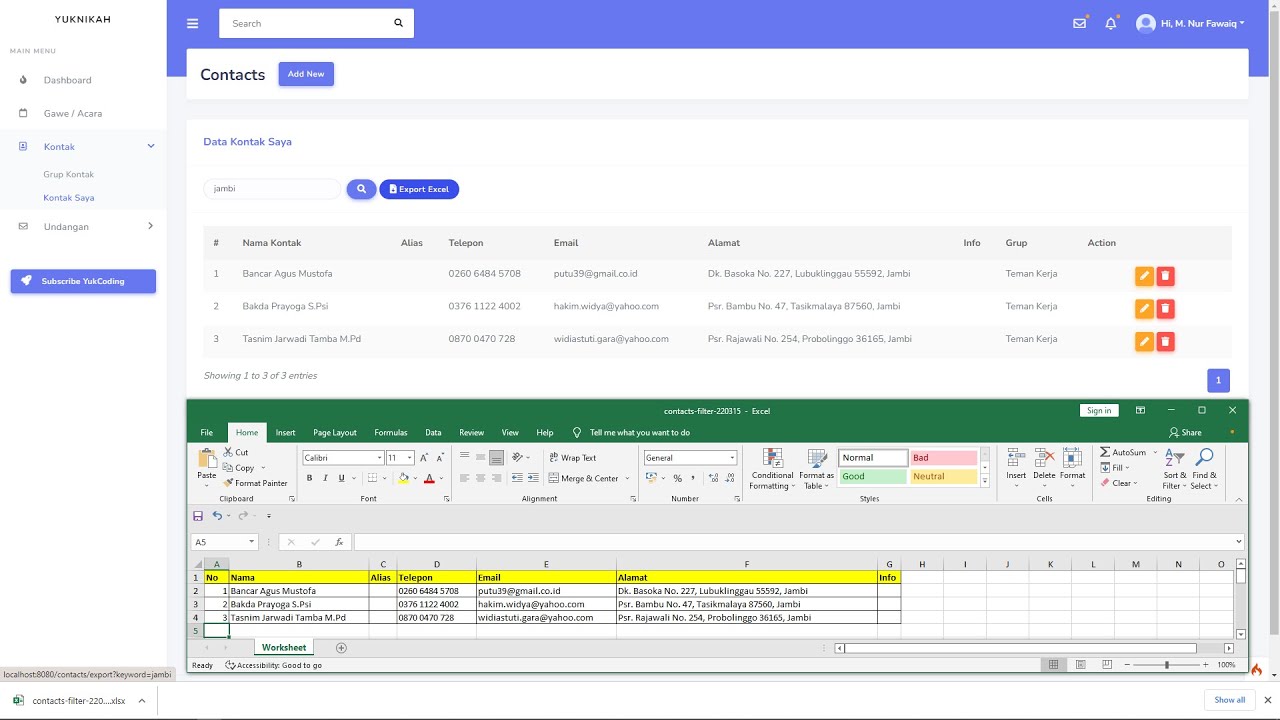Switch to Page Layout view in Excel's status bar
This screenshot has height=720, width=1280.
1080,665
